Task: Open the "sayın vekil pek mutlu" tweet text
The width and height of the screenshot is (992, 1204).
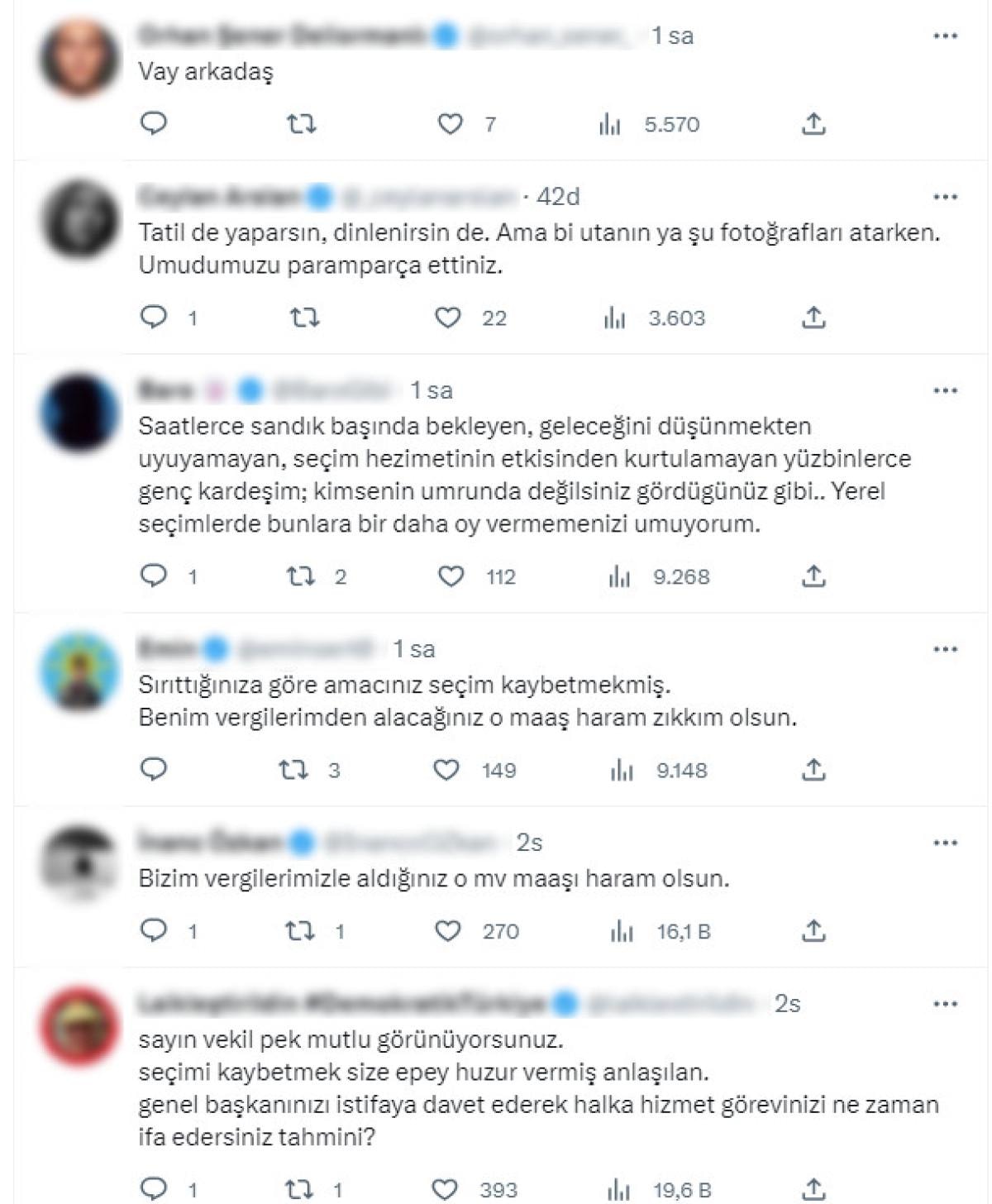Action: pos(539,1087)
